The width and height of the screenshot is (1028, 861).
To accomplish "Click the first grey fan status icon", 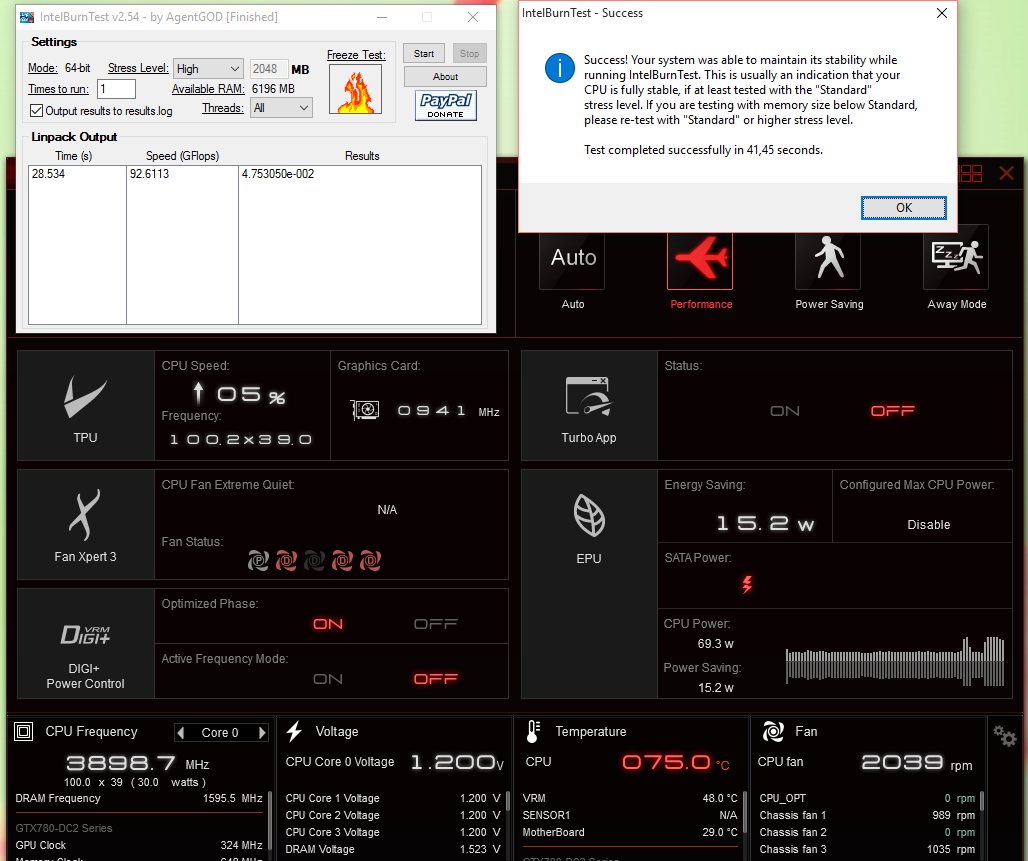I will [x=258, y=561].
